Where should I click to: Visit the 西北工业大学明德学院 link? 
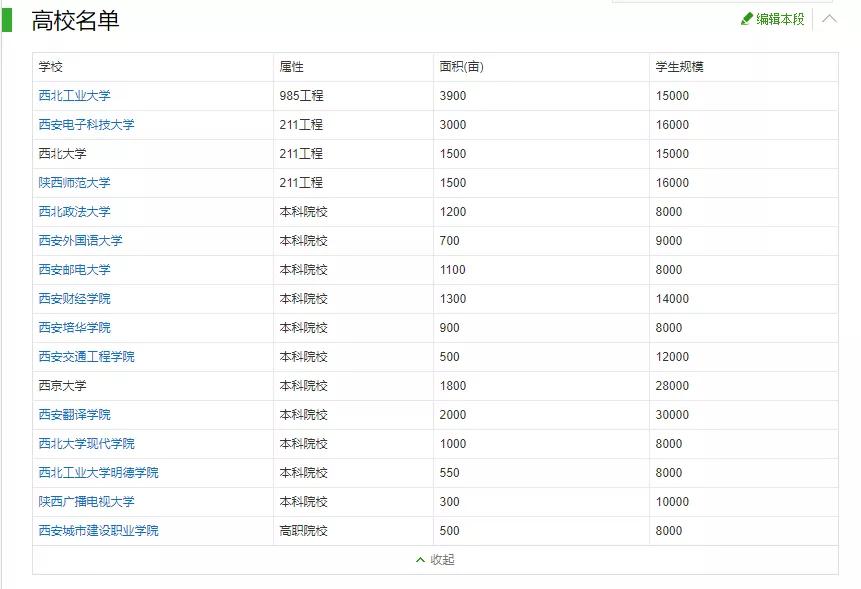pyautogui.click(x=99, y=473)
